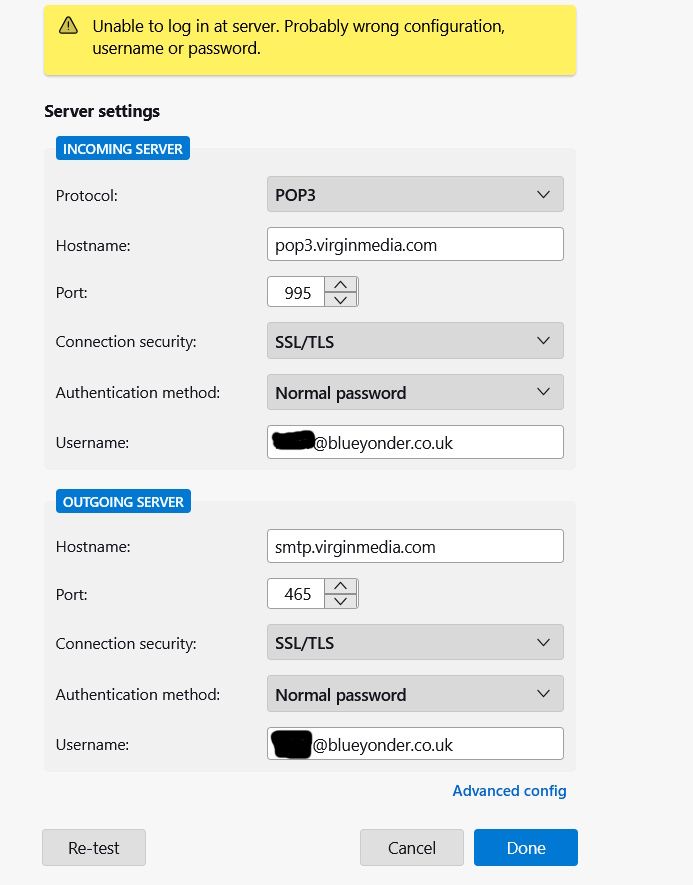
Task: Increase outgoing port with up arrow
Action: tap(340, 586)
